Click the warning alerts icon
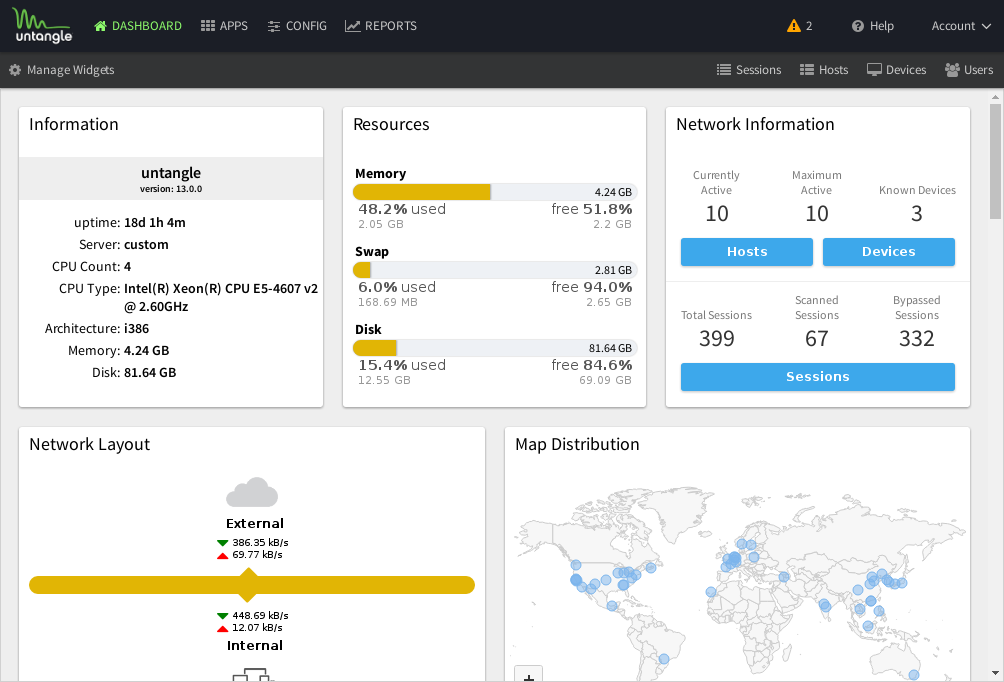The height and width of the screenshot is (682, 1004). pos(794,26)
